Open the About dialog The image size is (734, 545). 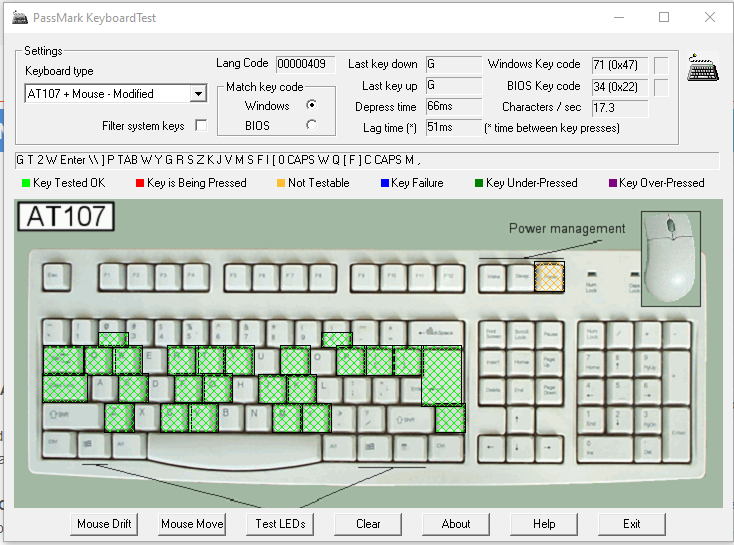[456, 524]
